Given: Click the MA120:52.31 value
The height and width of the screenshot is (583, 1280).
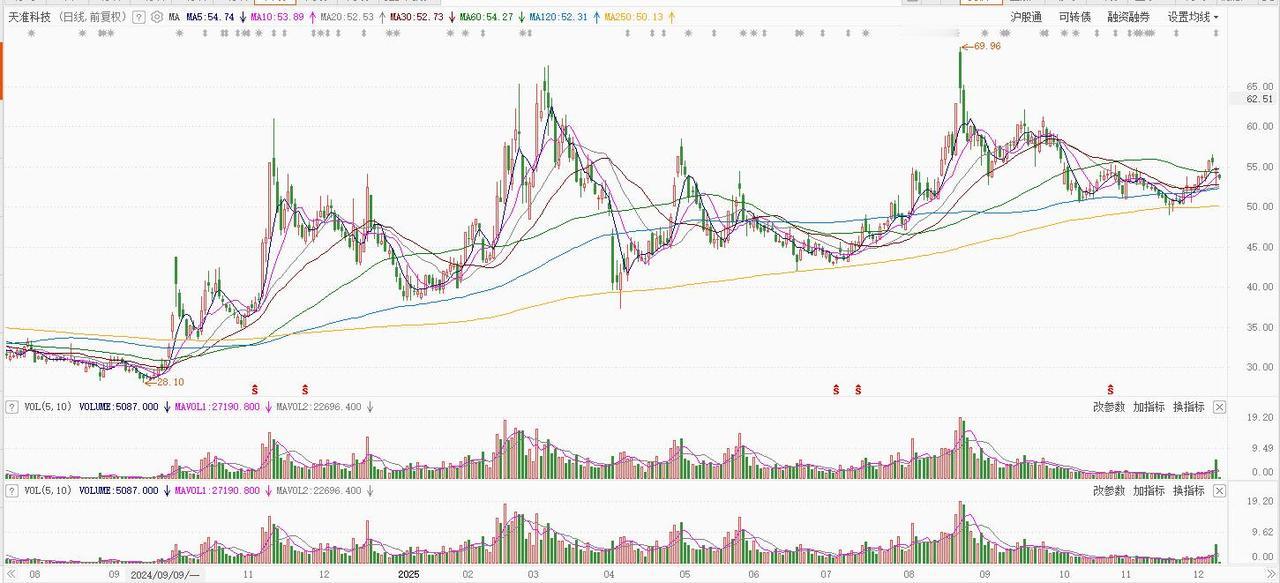Looking at the screenshot, I should (560, 17).
